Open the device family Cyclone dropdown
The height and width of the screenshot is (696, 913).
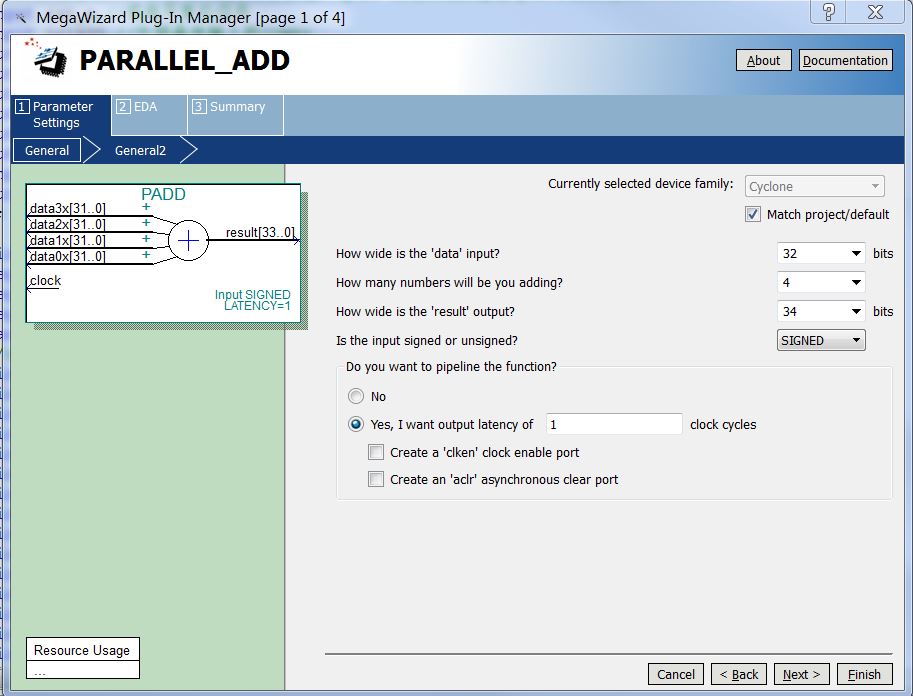point(814,186)
